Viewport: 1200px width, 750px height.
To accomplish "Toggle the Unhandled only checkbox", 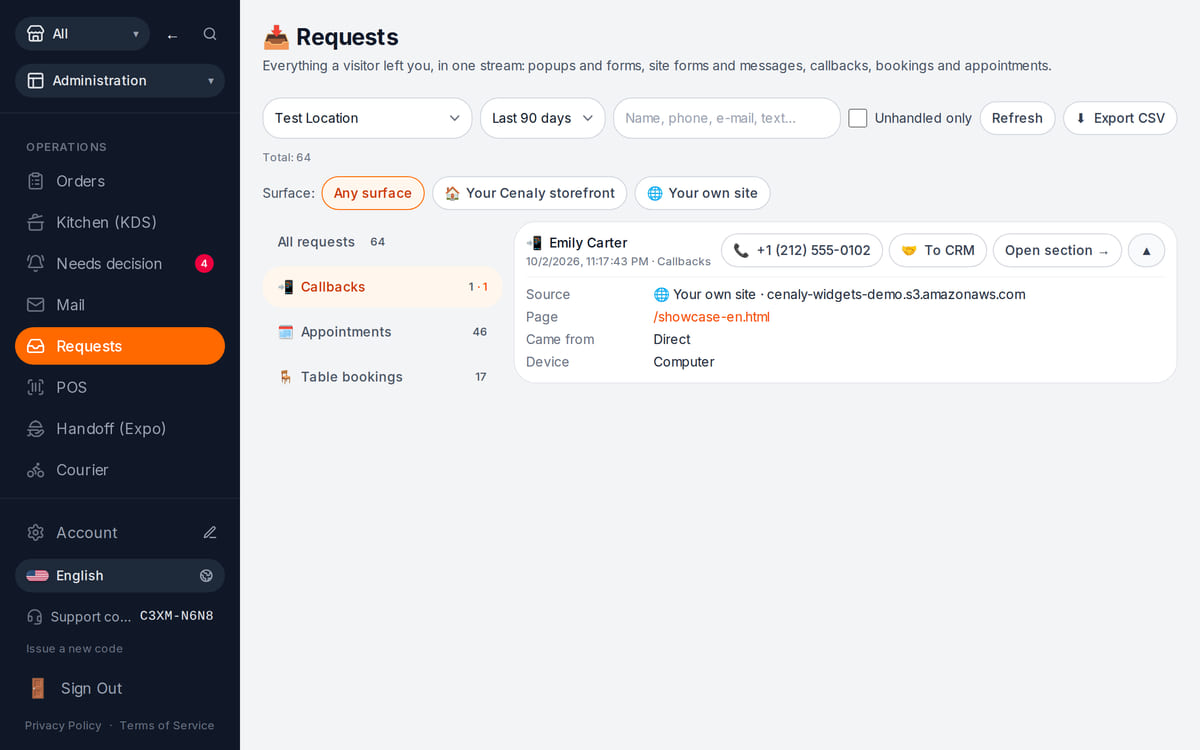I will click(857, 118).
